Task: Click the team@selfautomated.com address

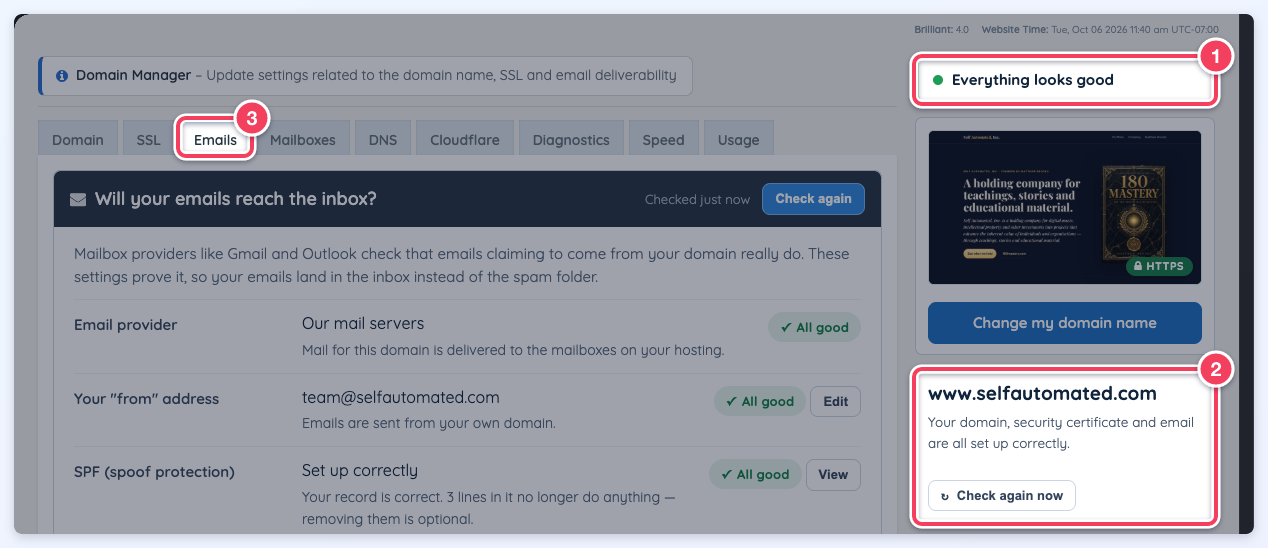Action: 401,398
